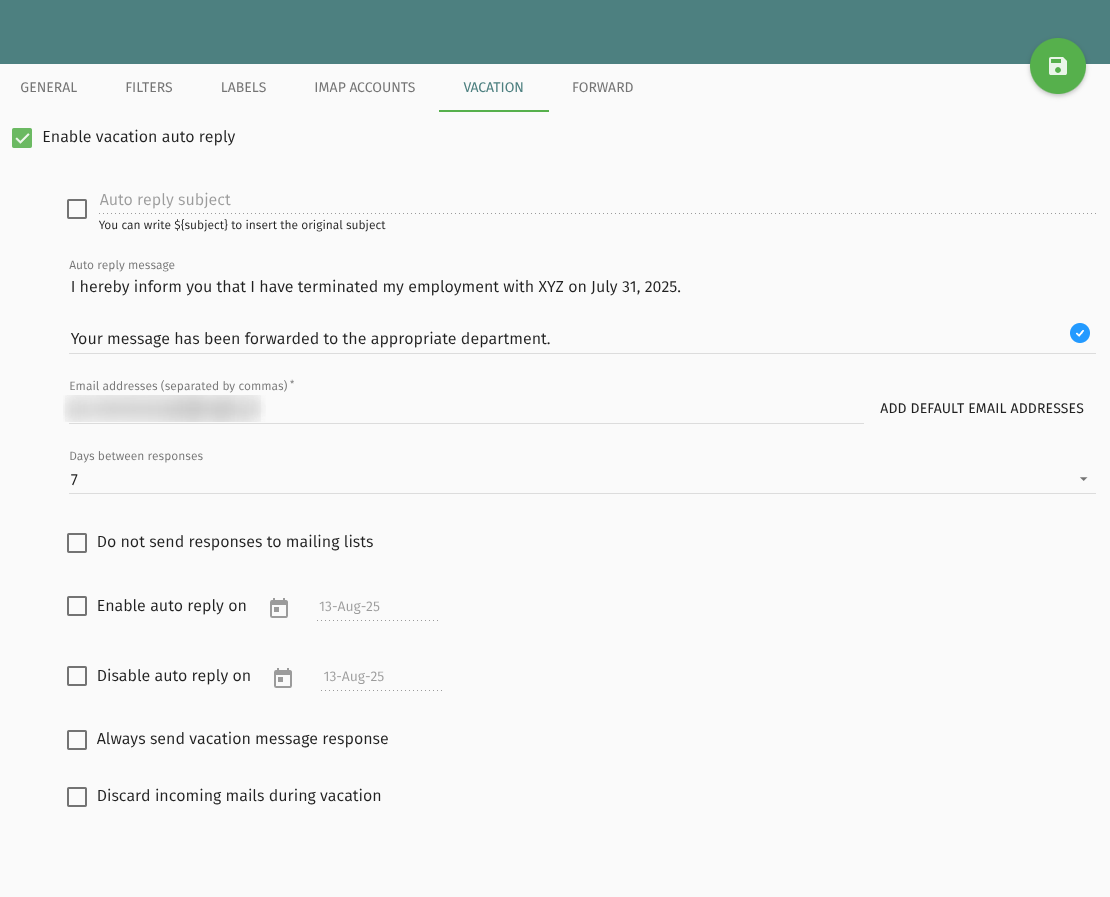Enable Discard incoming mails during vacation
Screen dimensions: 1110x897
[77, 796]
